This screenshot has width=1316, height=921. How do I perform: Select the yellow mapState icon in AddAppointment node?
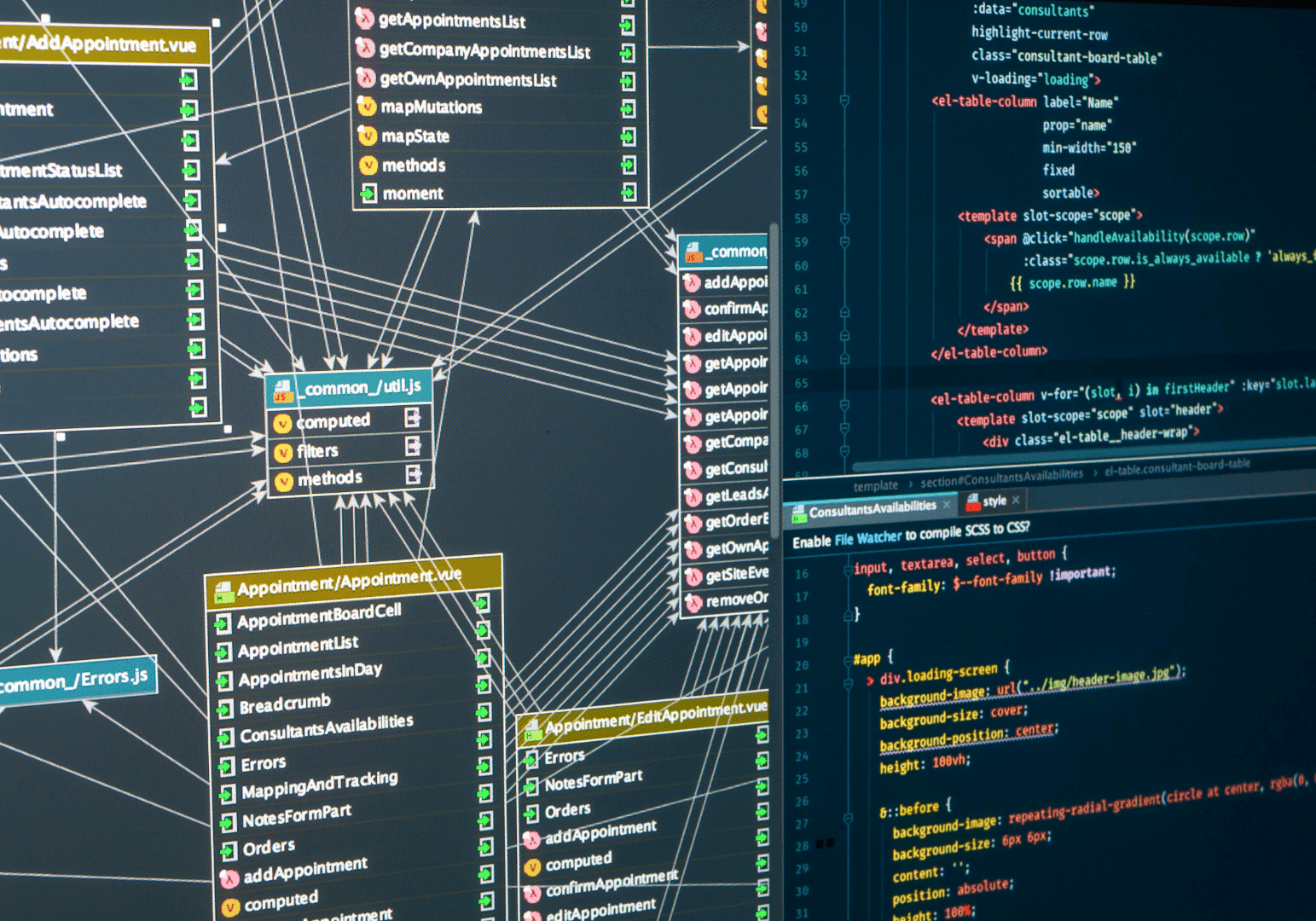tap(368, 136)
